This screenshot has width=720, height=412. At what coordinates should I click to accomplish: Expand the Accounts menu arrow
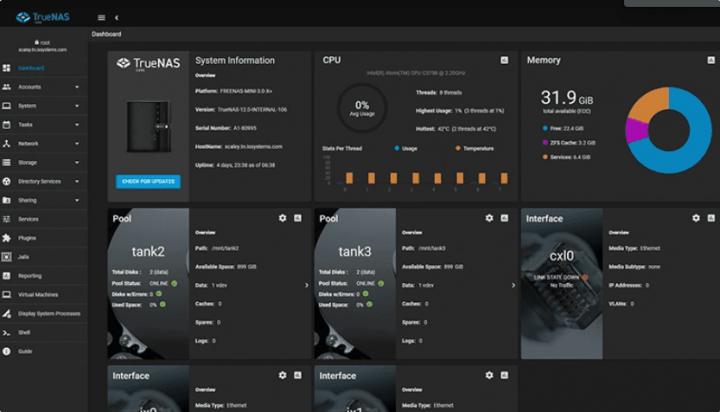pos(77,87)
